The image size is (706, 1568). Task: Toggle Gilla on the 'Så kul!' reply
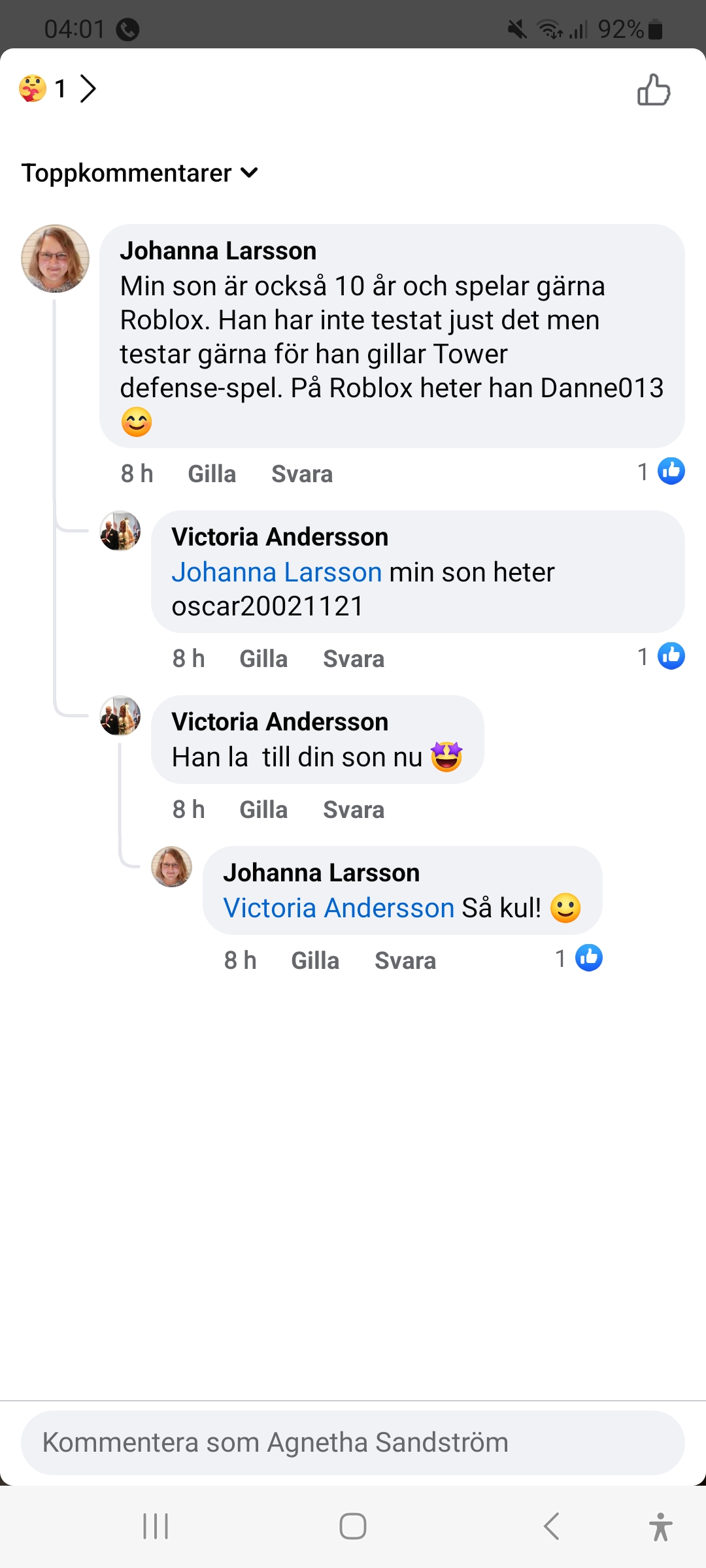(x=315, y=961)
